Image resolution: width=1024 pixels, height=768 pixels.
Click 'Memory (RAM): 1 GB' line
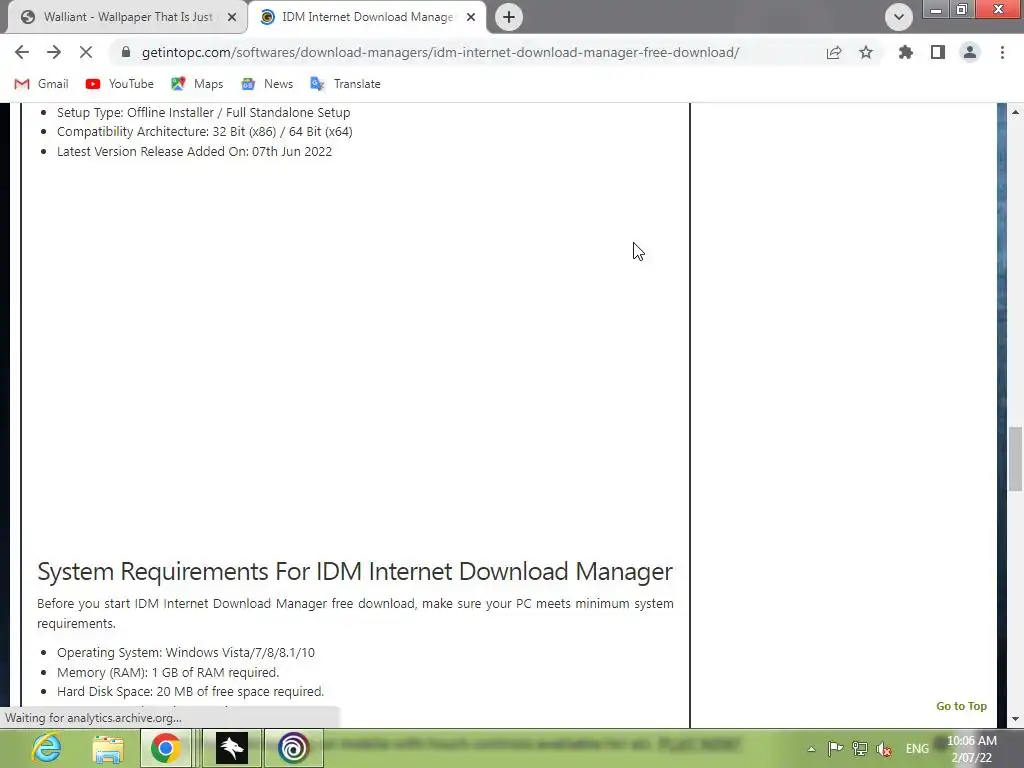(x=168, y=672)
